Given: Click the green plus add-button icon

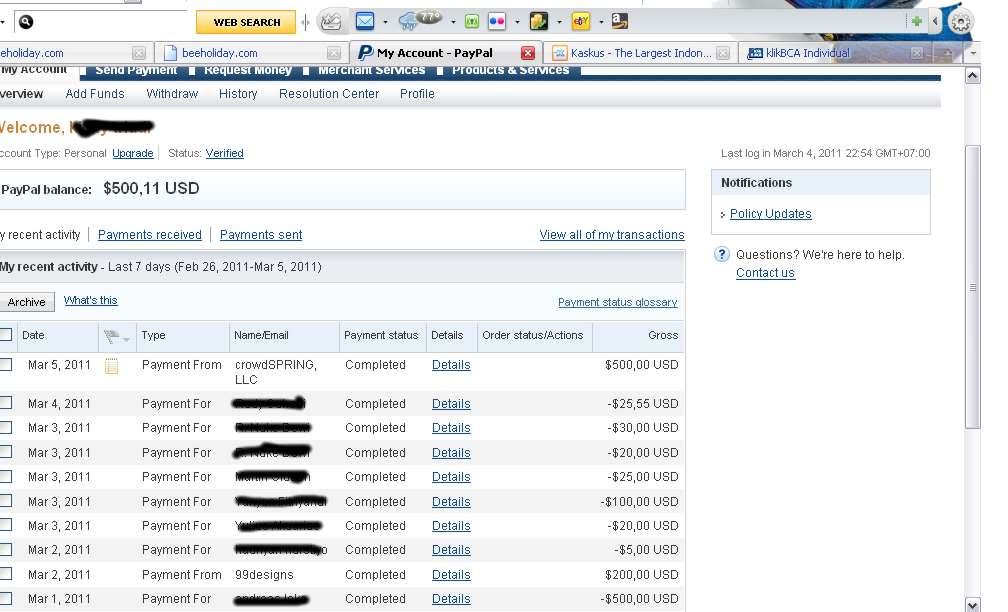Looking at the screenshot, I should click(x=917, y=22).
